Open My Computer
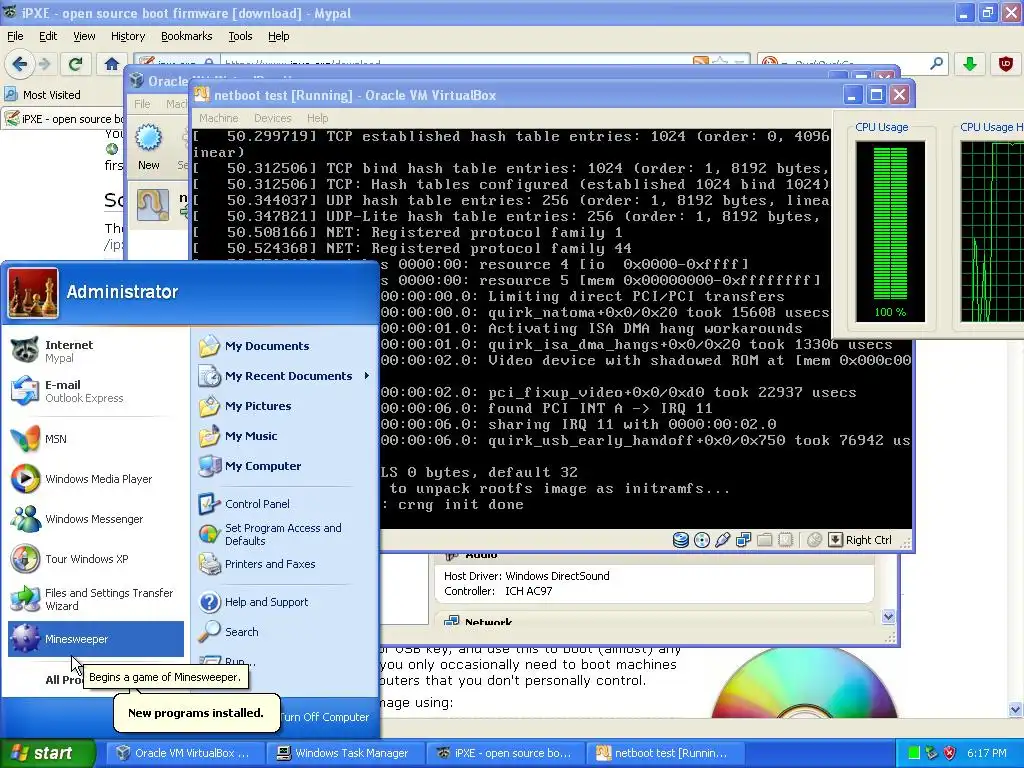 pos(285,466)
